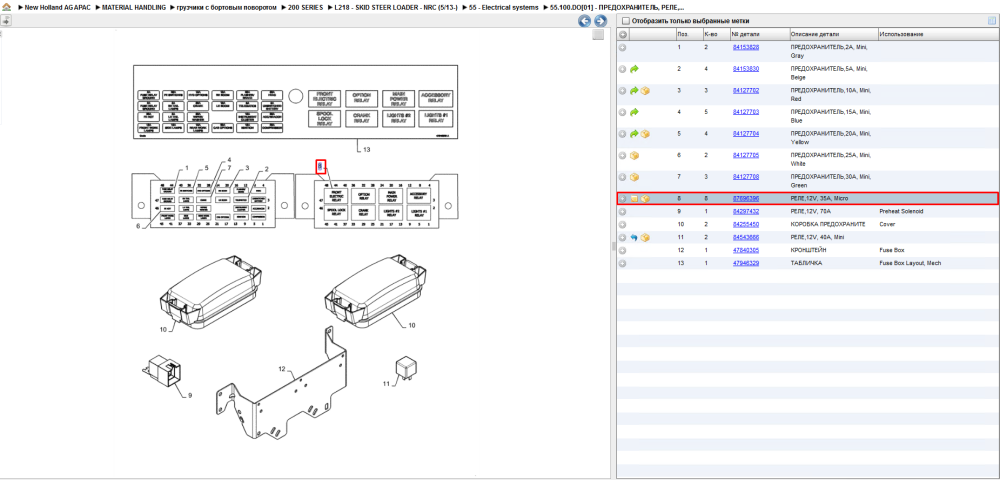Image resolution: width=1000 pixels, height=480 pixels.
Task: Select highlighted callout 8 on the diagram
Action: click(321, 166)
